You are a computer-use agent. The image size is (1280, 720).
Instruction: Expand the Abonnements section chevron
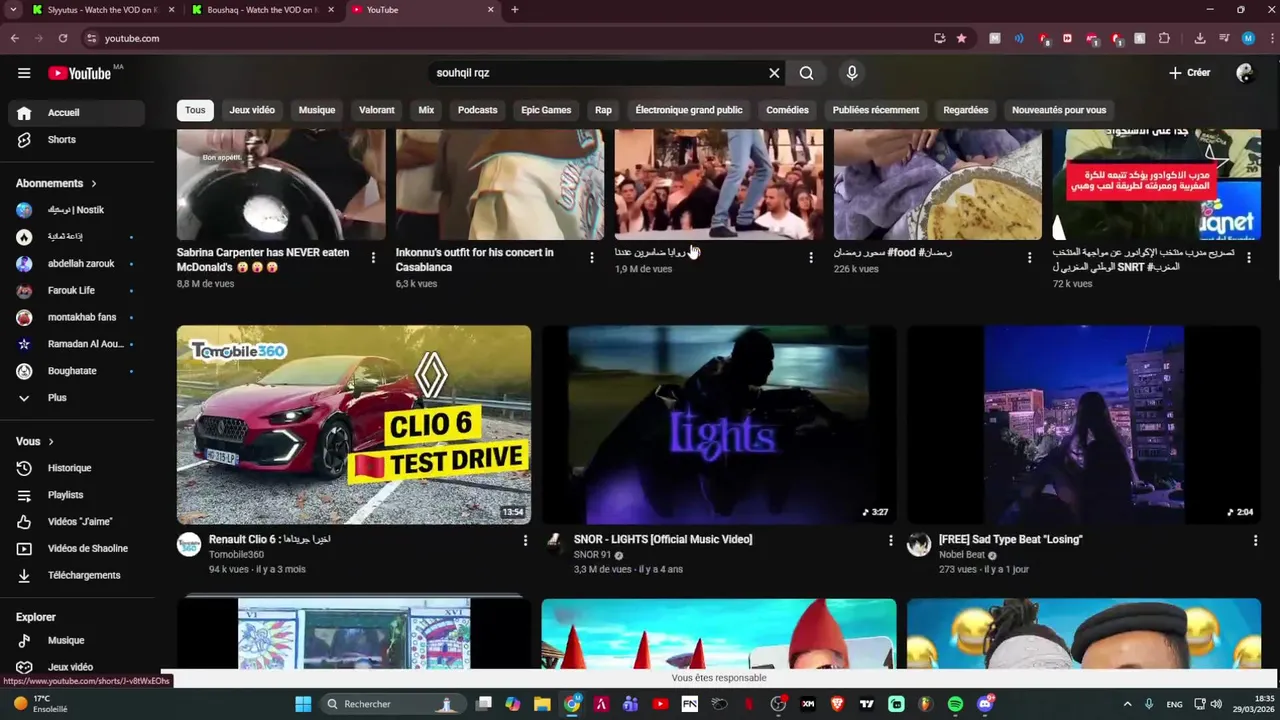[x=94, y=184]
